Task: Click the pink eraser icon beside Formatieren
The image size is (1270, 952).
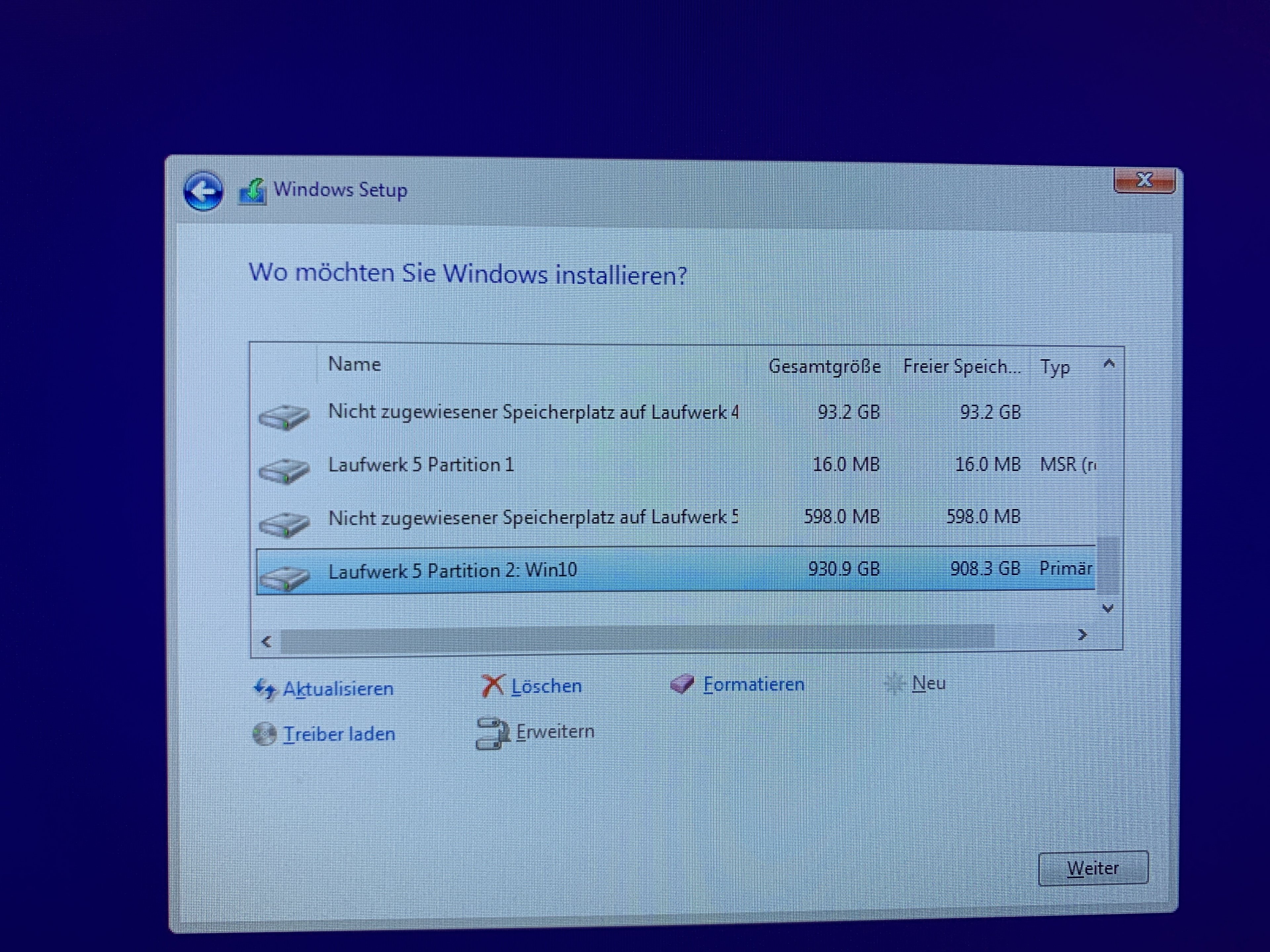Action: (682, 684)
